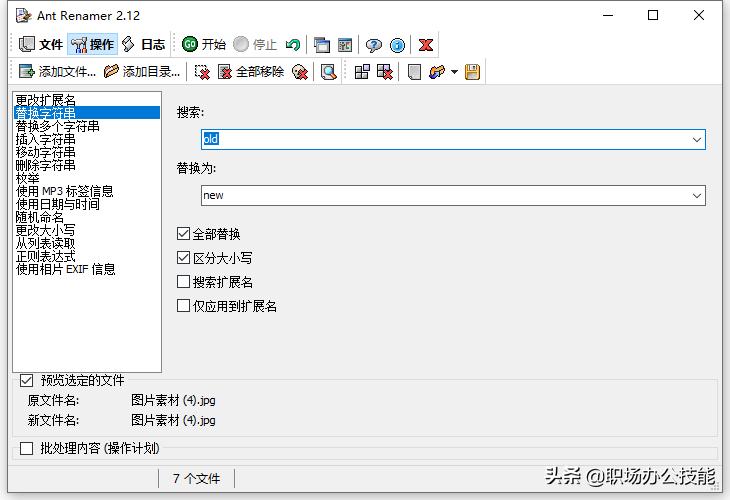730x500 pixels.
Task: Undo last renaming with green arrow icon
Action: [x=293, y=45]
